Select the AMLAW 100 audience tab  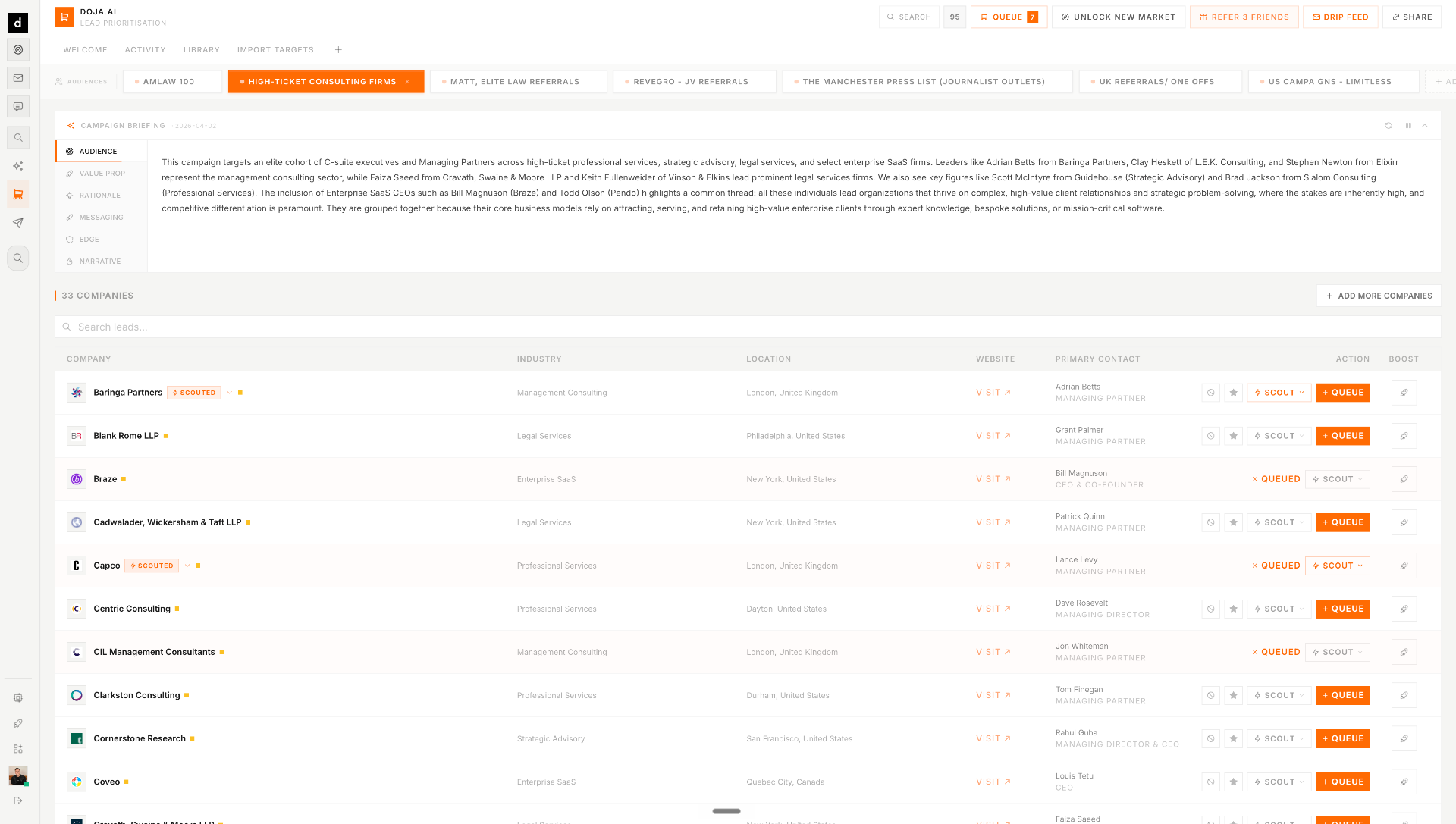(x=172, y=82)
